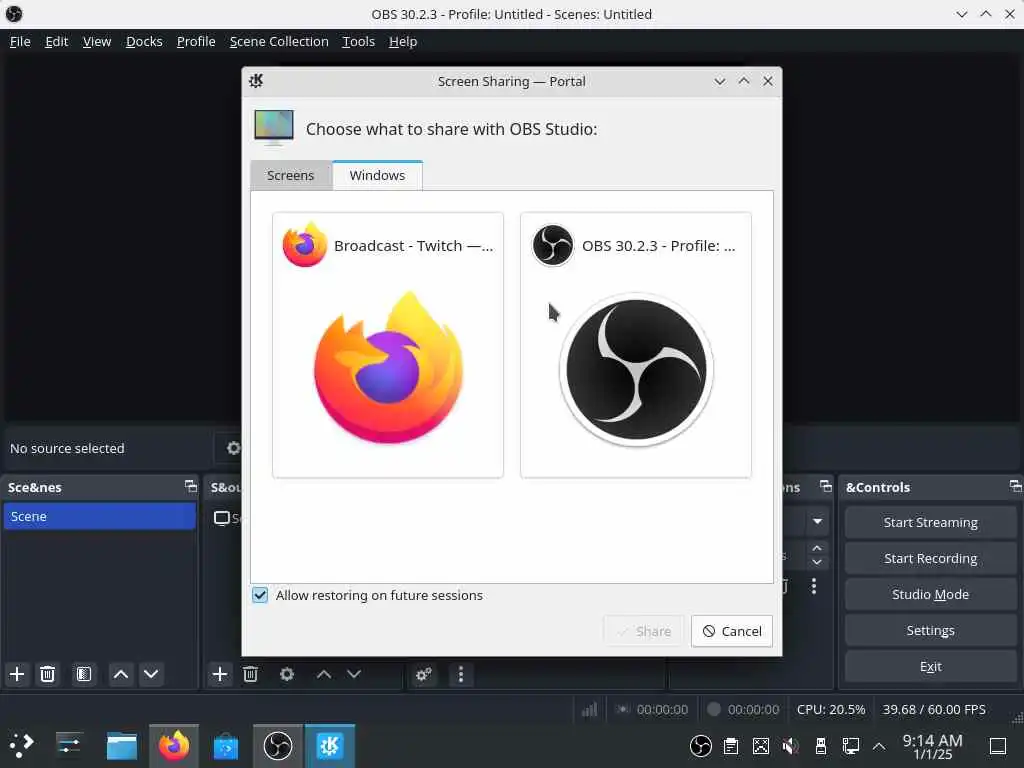This screenshot has height=768, width=1024.
Task: Click the source properties gear beside No source selected
Action: [232, 448]
